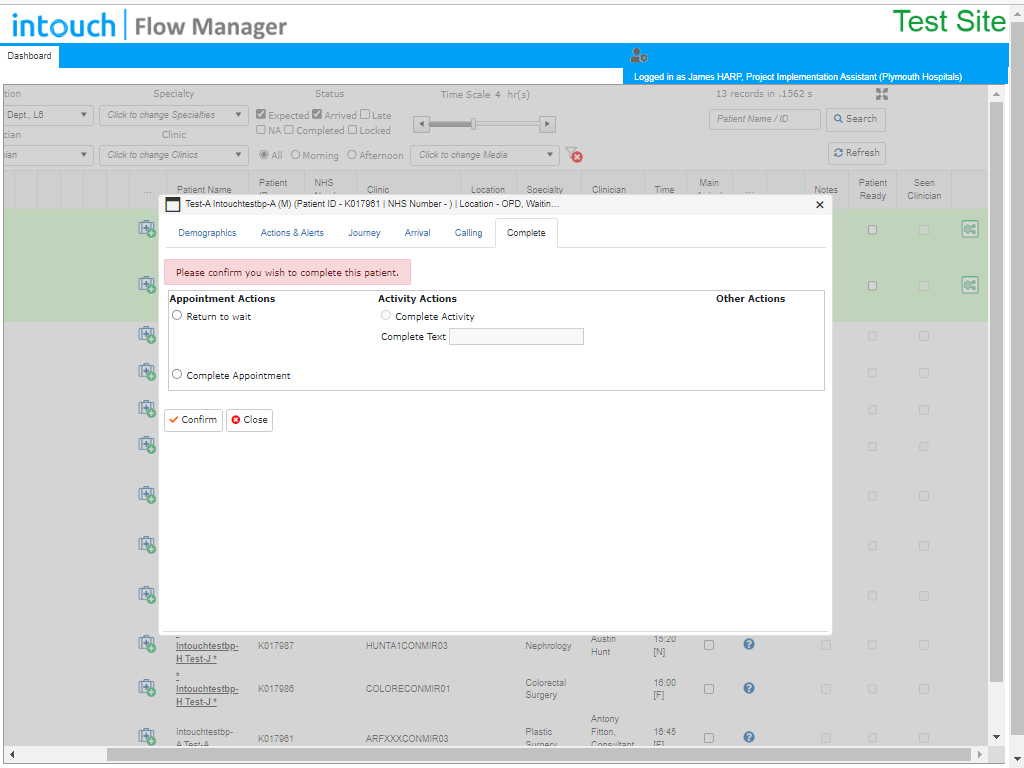The height and width of the screenshot is (768, 1024).
Task: Click the Time Scale slider right arrow
Action: click(x=547, y=123)
